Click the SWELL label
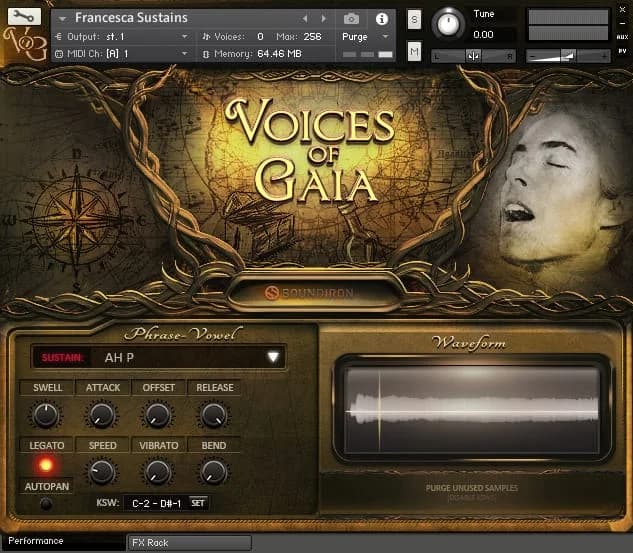633x553 pixels. [47, 388]
